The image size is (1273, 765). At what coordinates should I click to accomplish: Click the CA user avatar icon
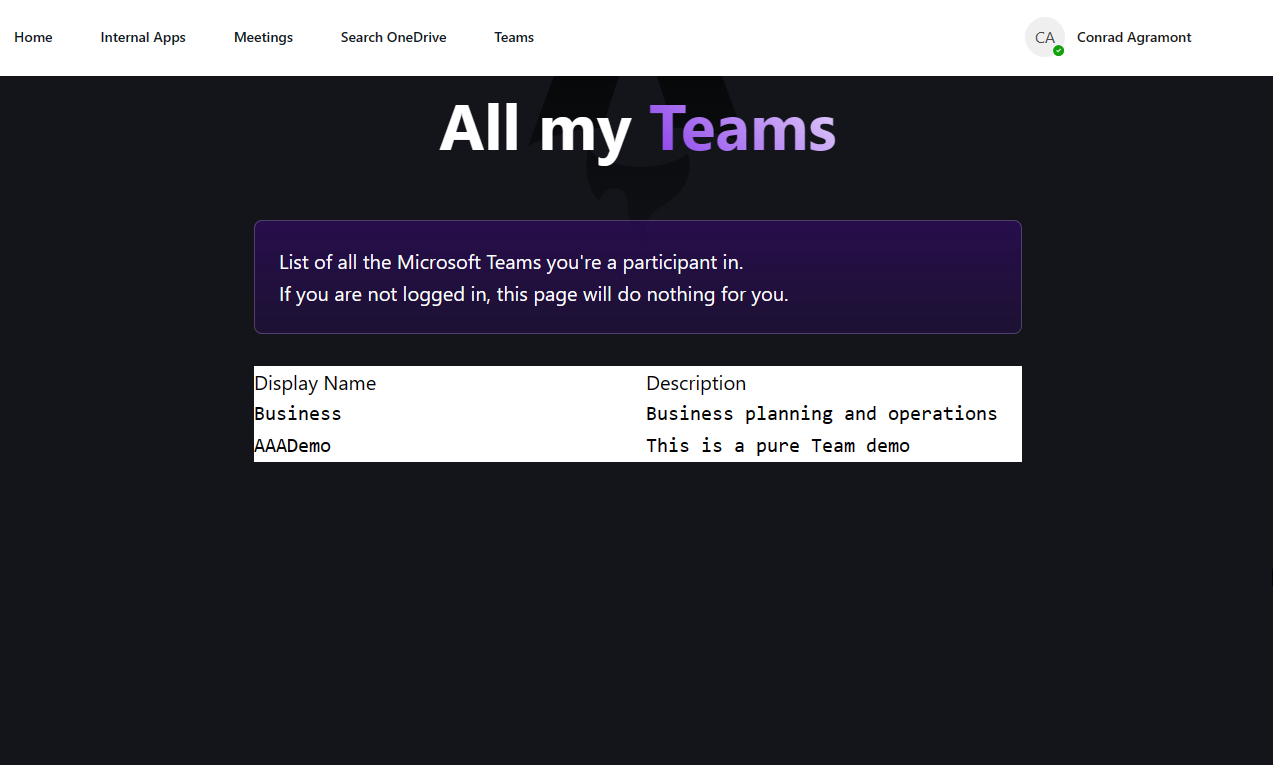point(1045,37)
